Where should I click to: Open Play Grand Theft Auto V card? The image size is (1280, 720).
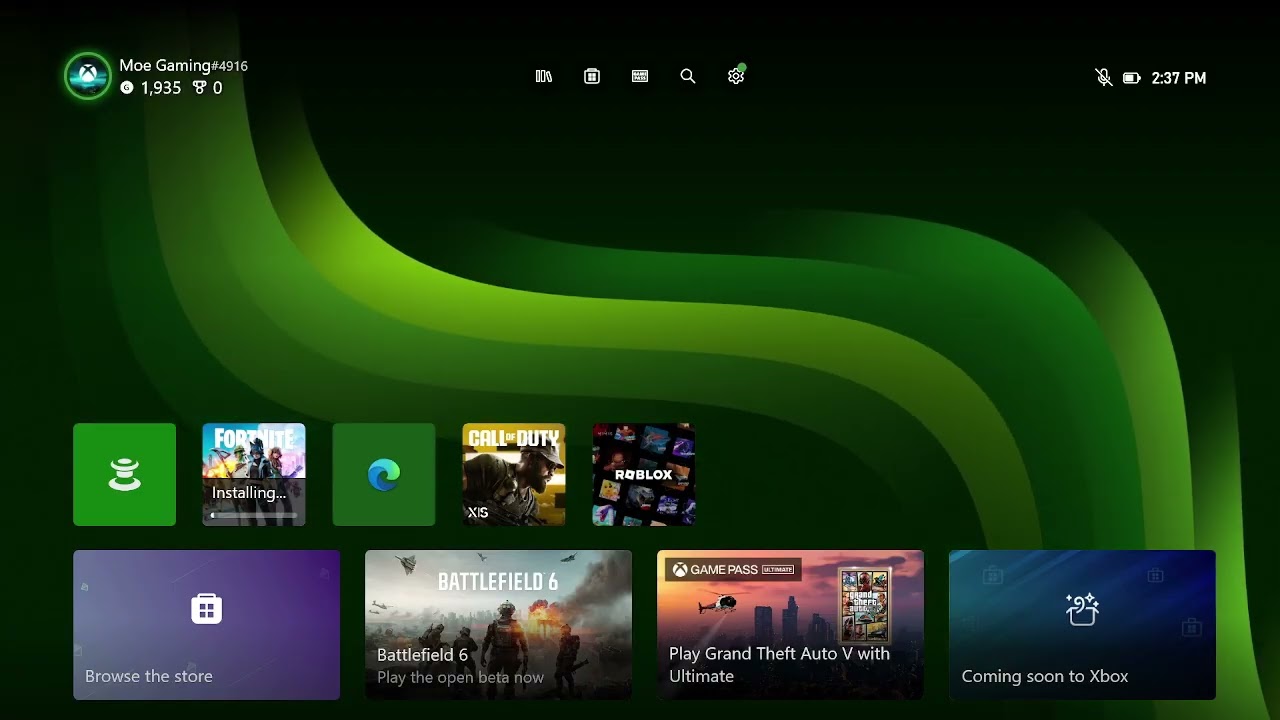click(790, 625)
